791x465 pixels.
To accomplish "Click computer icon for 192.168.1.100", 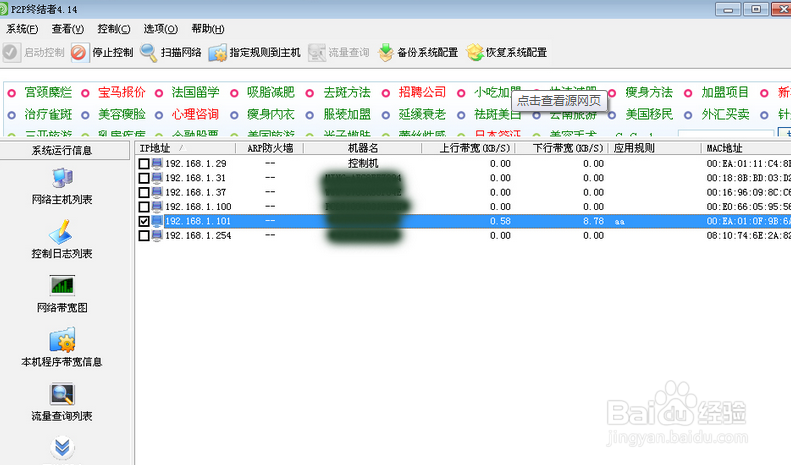I will (157, 207).
